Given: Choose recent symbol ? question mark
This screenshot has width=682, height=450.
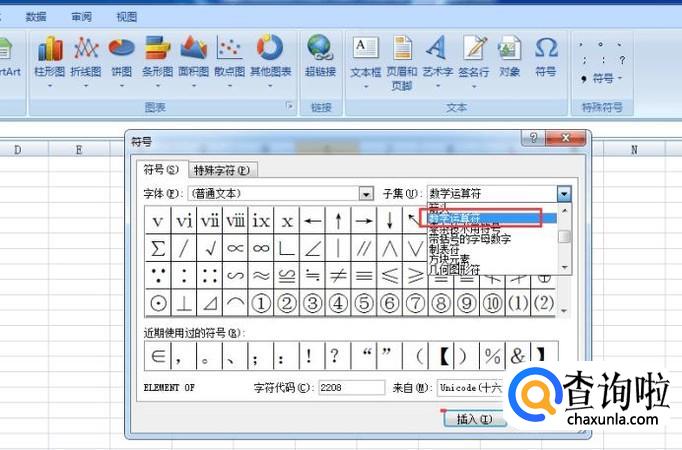Looking at the screenshot, I should [x=338, y=356].
